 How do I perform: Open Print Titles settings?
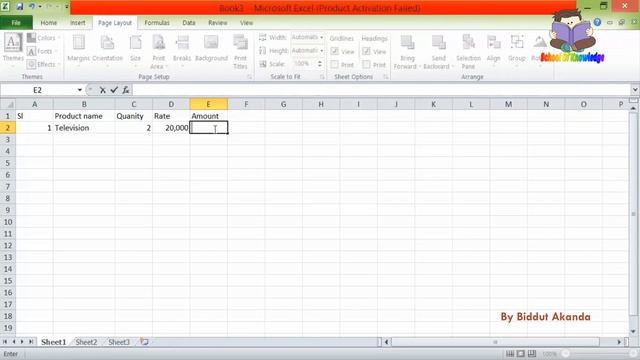pyautogui.click(x=240, y=51)
